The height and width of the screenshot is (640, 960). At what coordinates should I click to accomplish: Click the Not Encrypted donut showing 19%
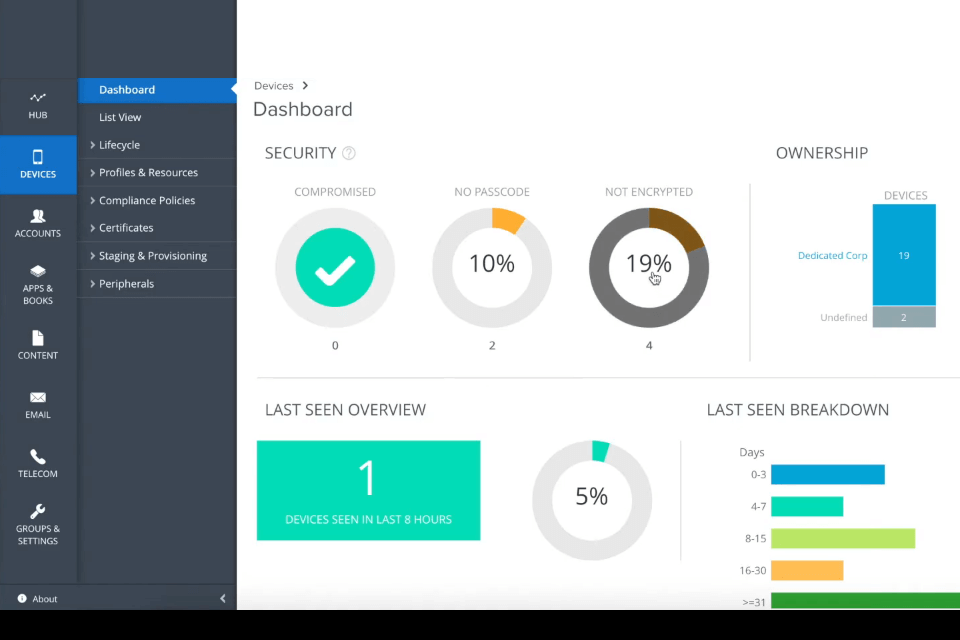pos(648,267)
